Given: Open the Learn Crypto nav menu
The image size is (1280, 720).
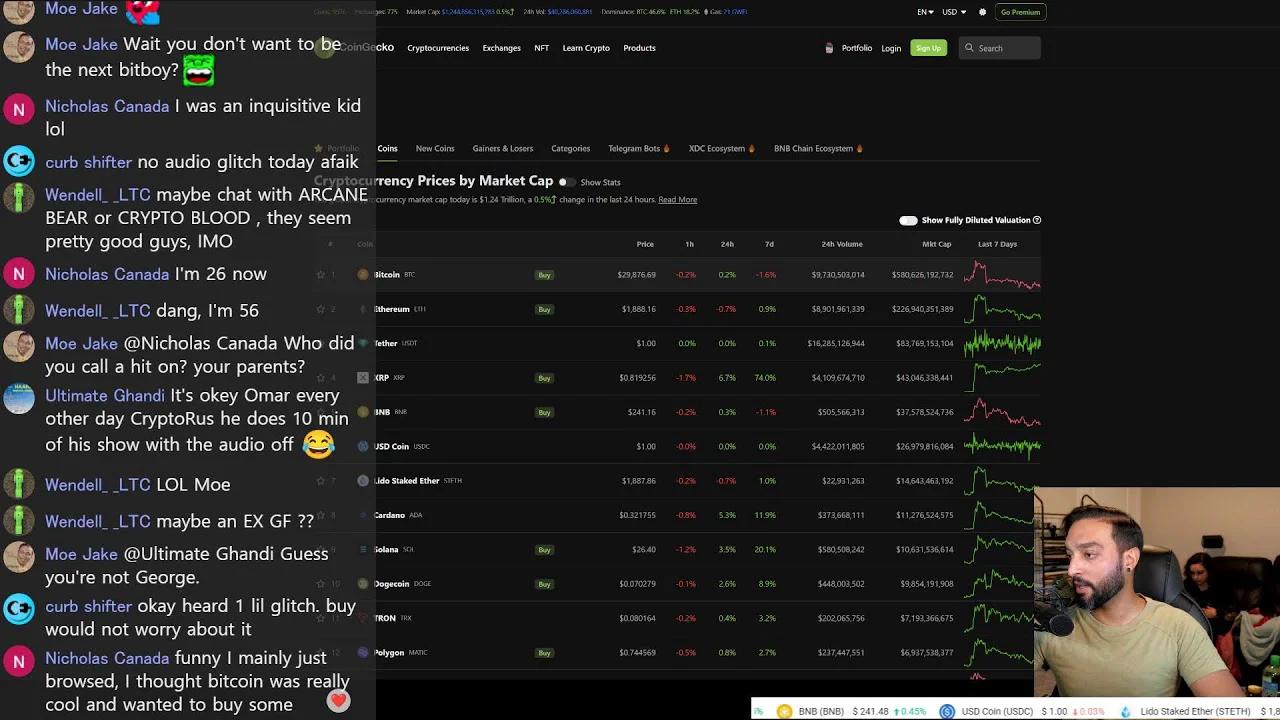Looking at the screenshot, I should click(586, 48).
